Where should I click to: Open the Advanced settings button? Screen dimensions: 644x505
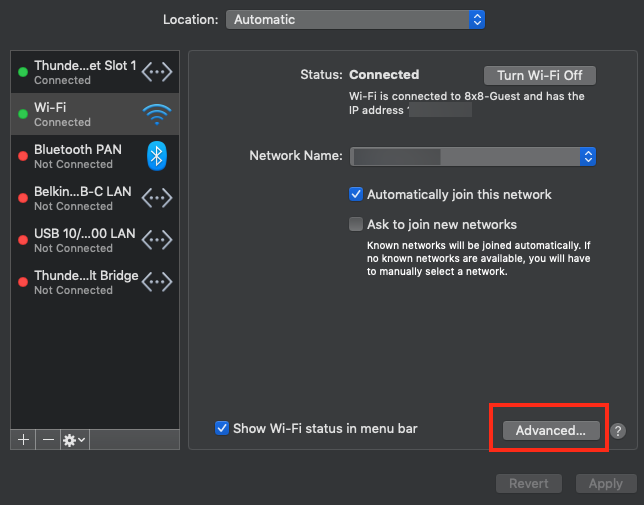click(551, 431)
